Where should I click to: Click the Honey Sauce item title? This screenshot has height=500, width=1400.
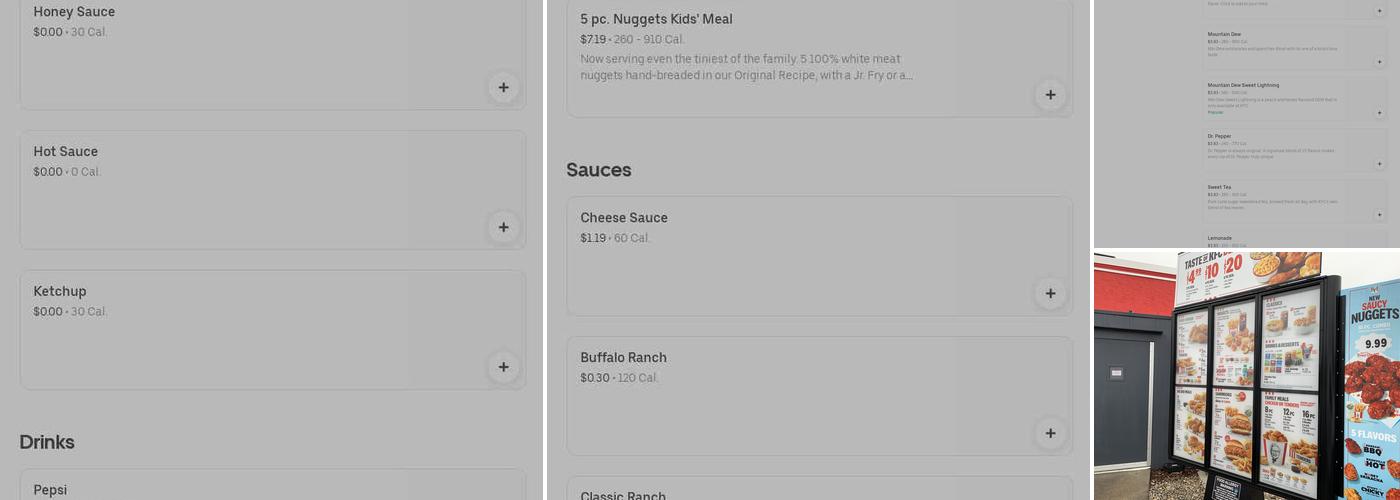click(x=74, y=12)
